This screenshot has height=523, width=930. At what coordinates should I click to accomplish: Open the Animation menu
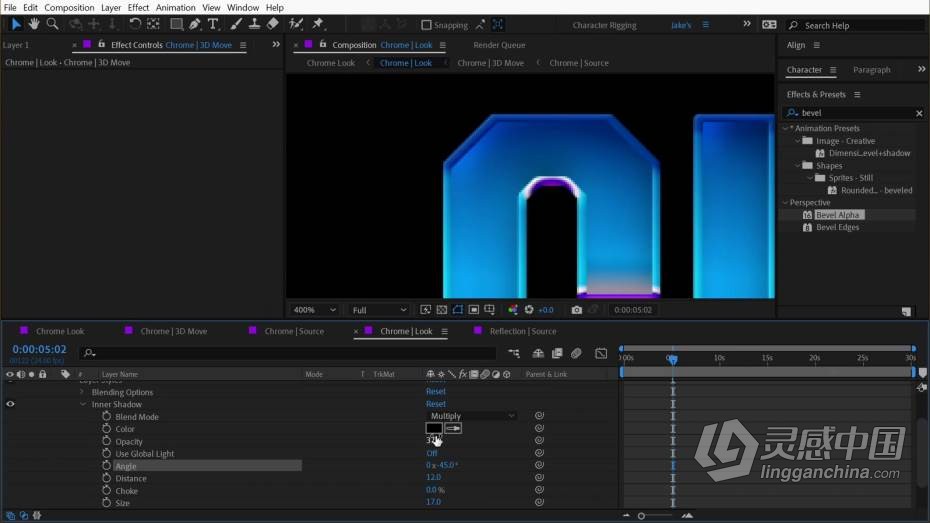pyautogui.click(x=176, y=8)
